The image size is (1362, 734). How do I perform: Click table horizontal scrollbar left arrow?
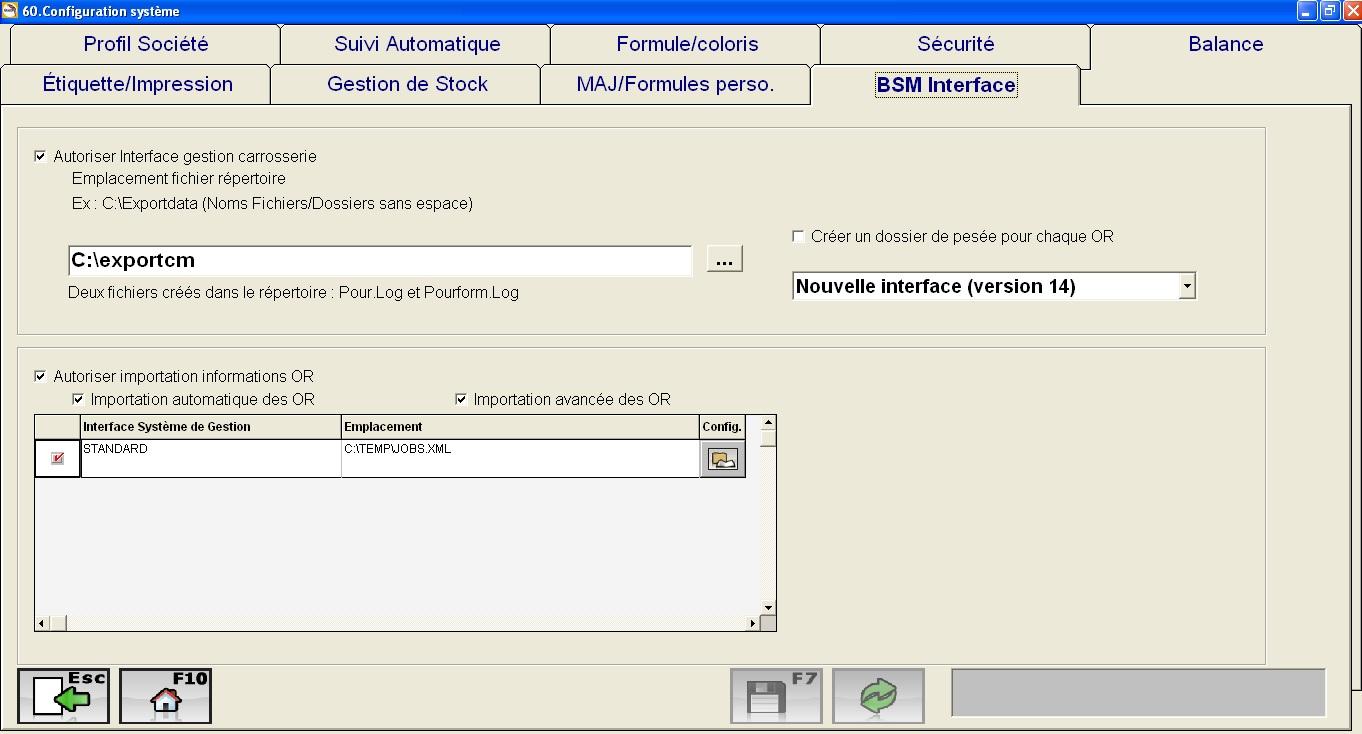42,623
